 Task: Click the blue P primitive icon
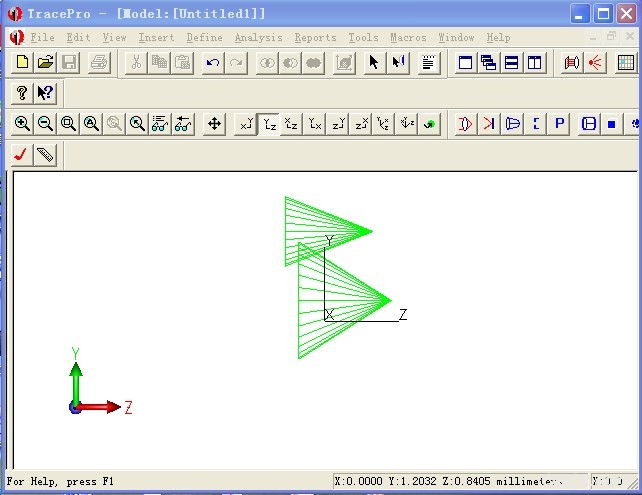click(x=559, y=124)
